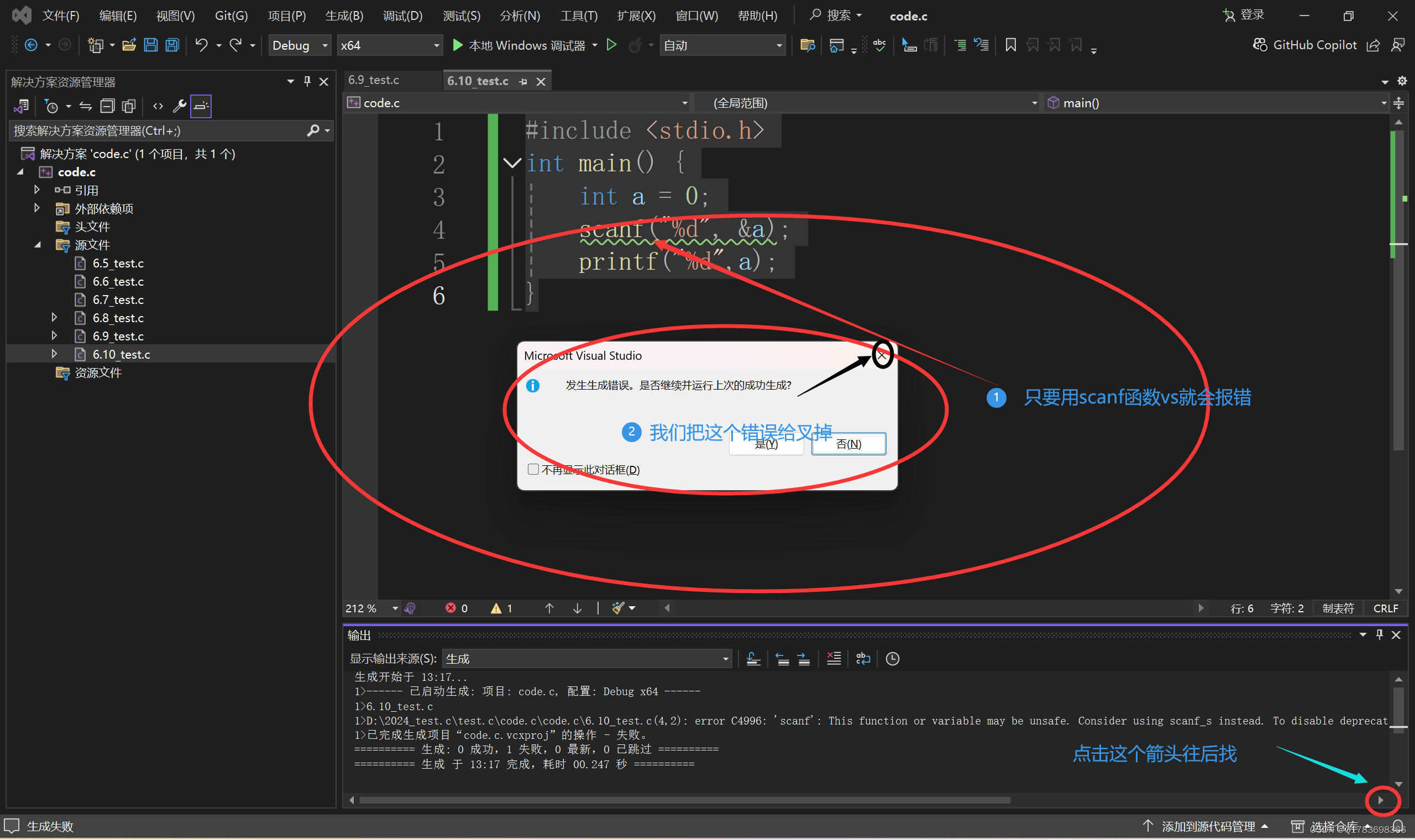
Task: Click the 否(N) button in the dialog
Action: pyautogui.click(x=848, y=444)
